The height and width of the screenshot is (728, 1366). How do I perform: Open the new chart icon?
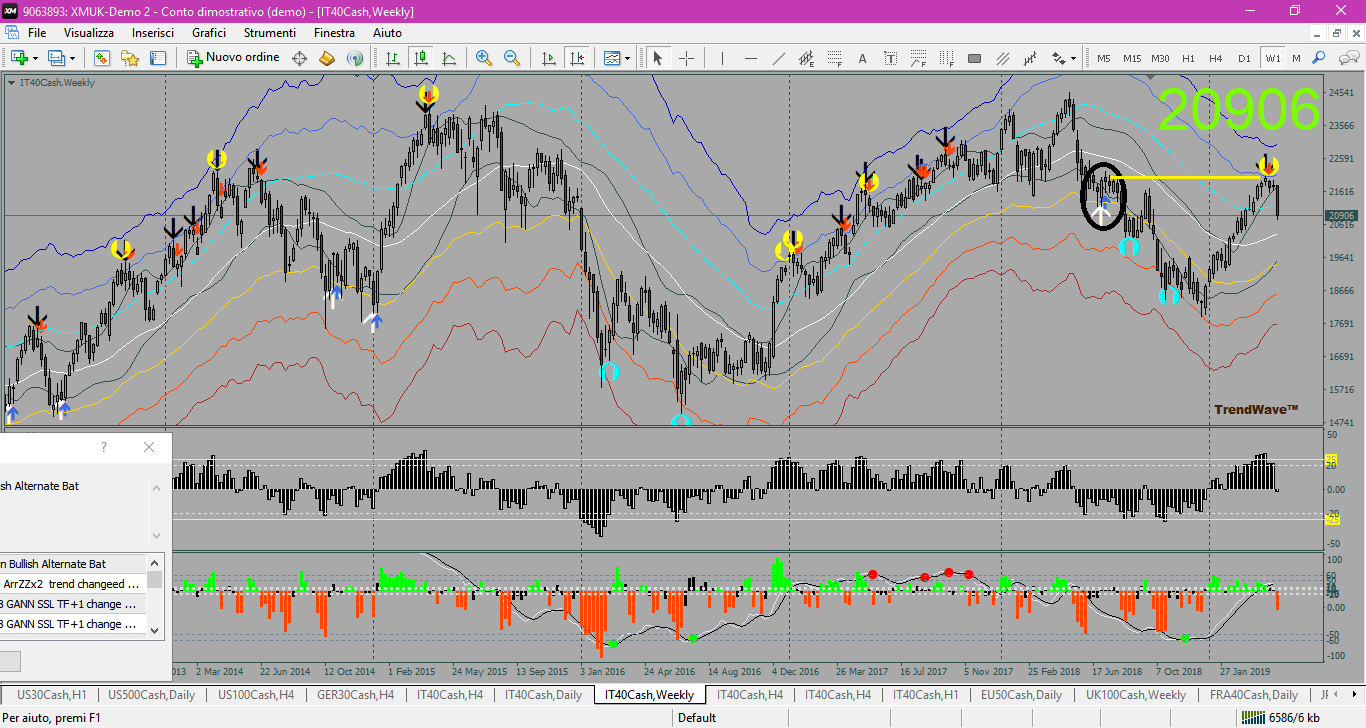tap(18, 58)
